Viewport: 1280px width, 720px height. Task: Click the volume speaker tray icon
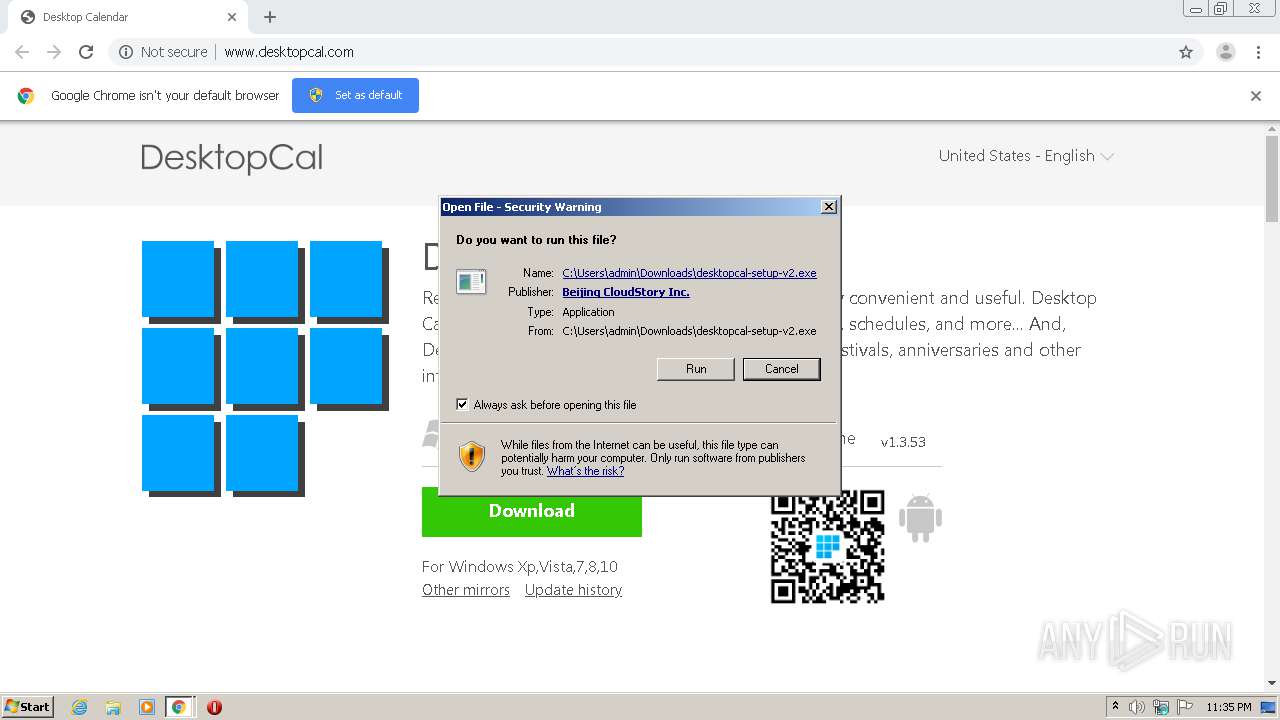(x=1137, y=707)
